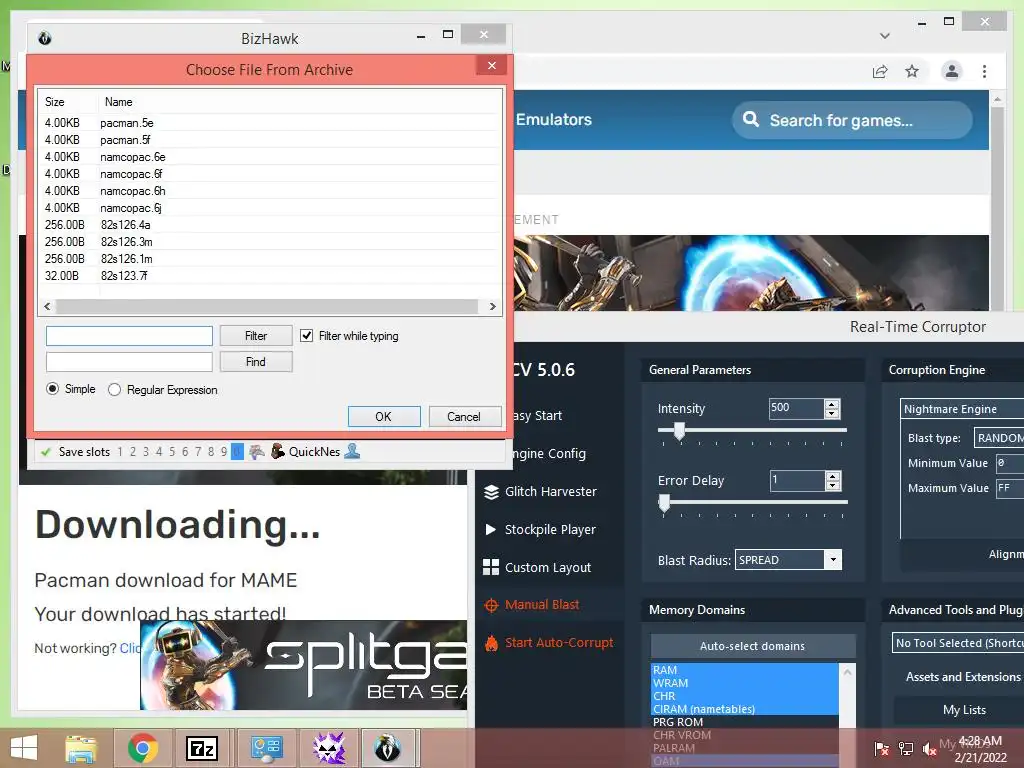Open BizHawk taskbar icon

click(387, 748)
